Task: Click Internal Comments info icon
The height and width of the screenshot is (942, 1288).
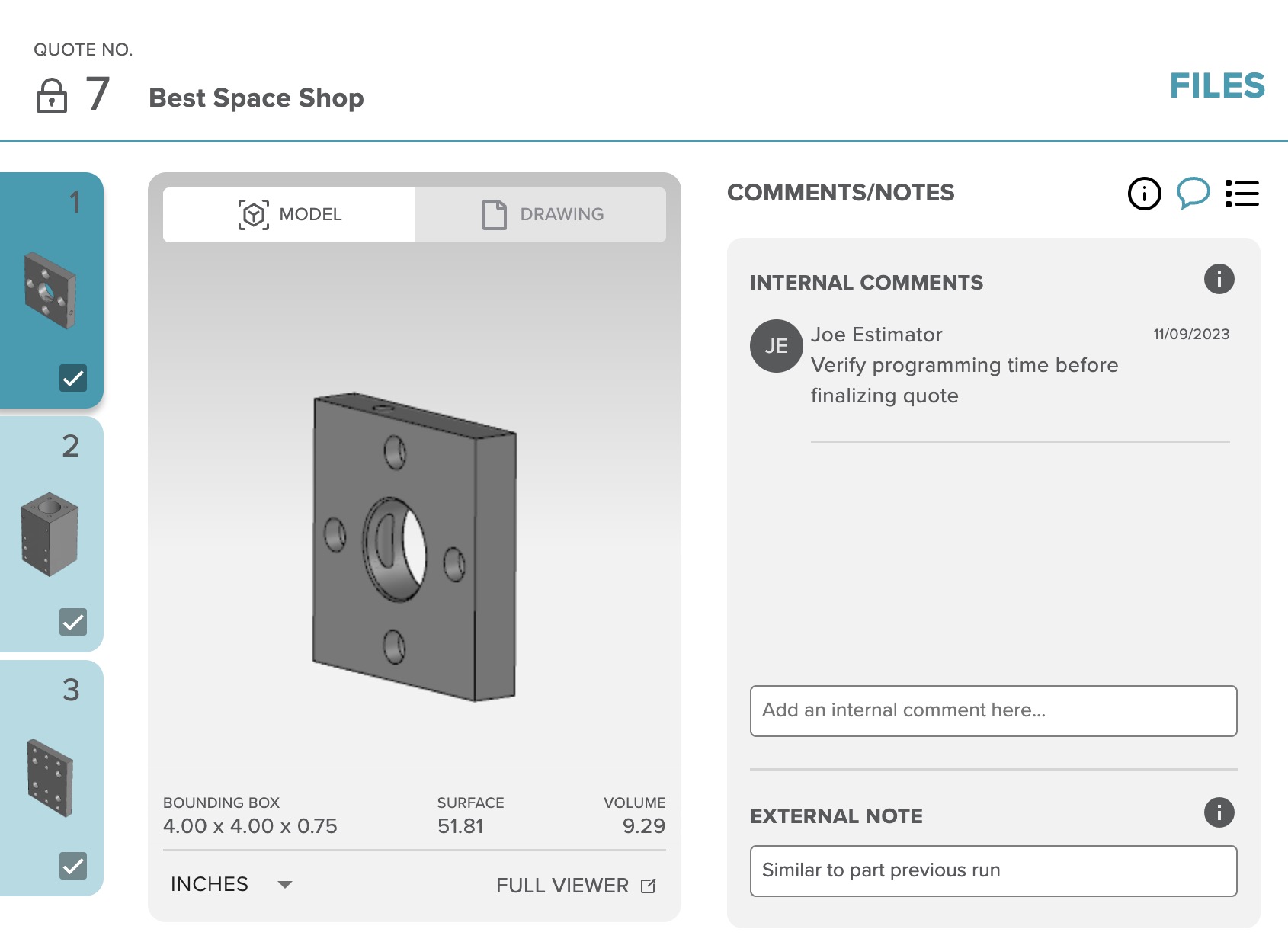Action: (1219, 279)
